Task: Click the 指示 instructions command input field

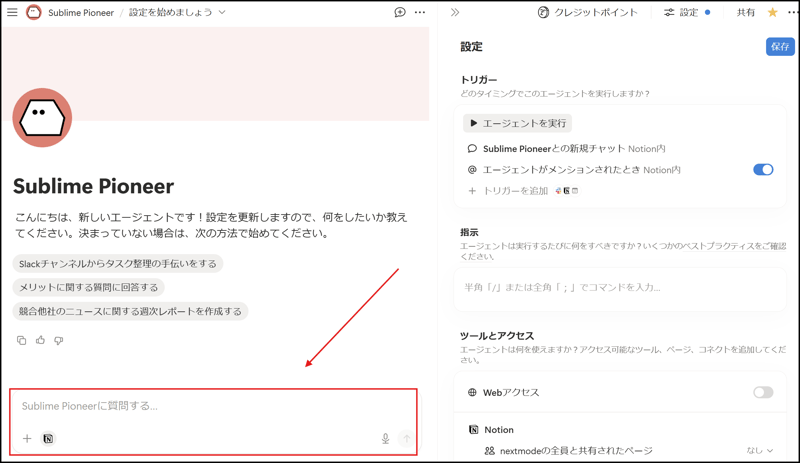Action: point(620,289)
